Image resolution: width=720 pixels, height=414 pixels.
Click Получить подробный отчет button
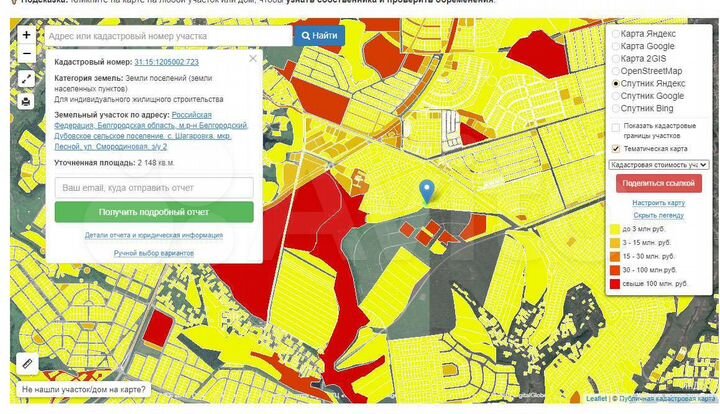pos(154,212)
